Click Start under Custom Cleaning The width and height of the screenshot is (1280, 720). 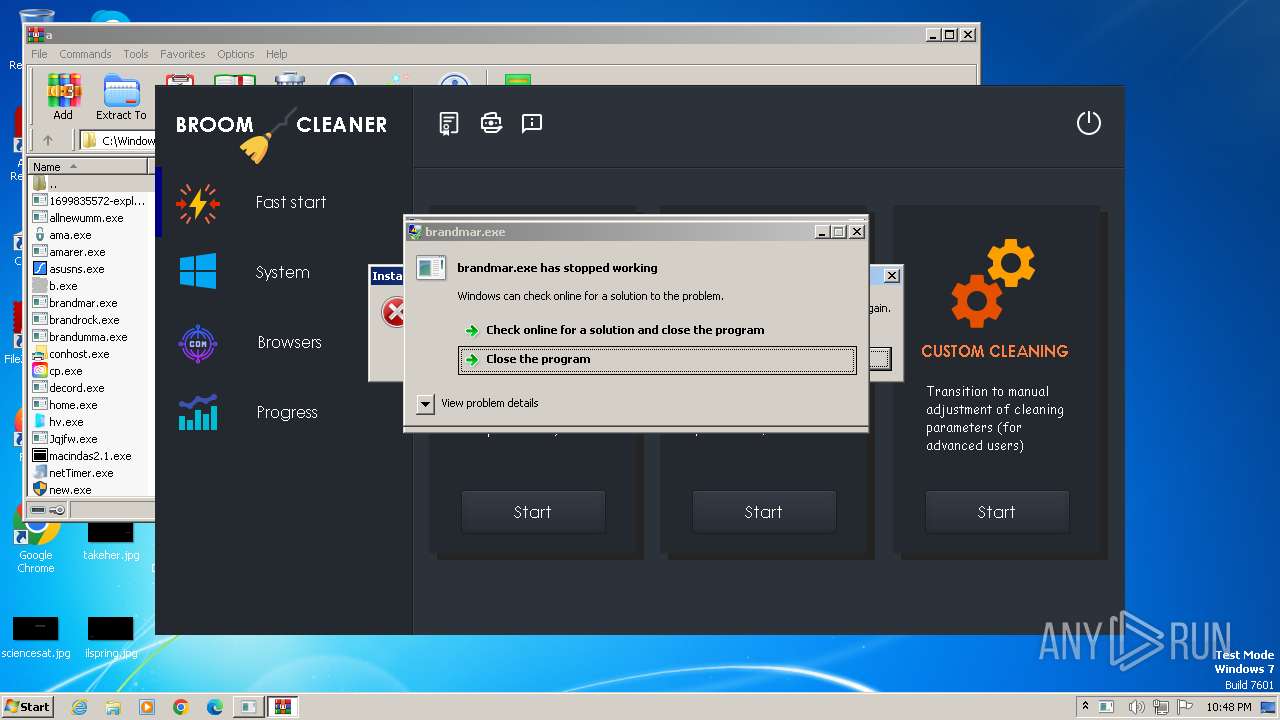pyautogui.click(x=996, y=512)
